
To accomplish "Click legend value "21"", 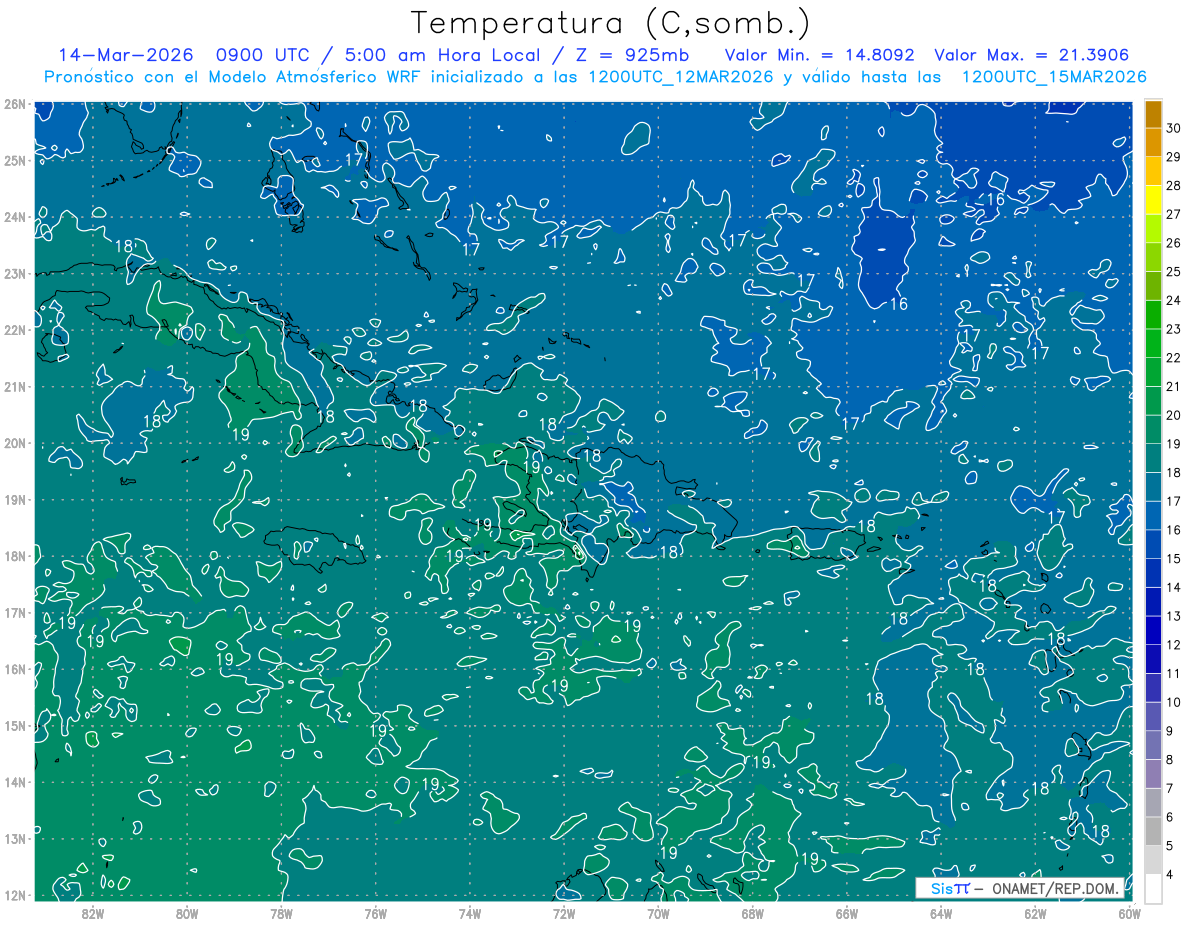I will [x=1173, y=387].
